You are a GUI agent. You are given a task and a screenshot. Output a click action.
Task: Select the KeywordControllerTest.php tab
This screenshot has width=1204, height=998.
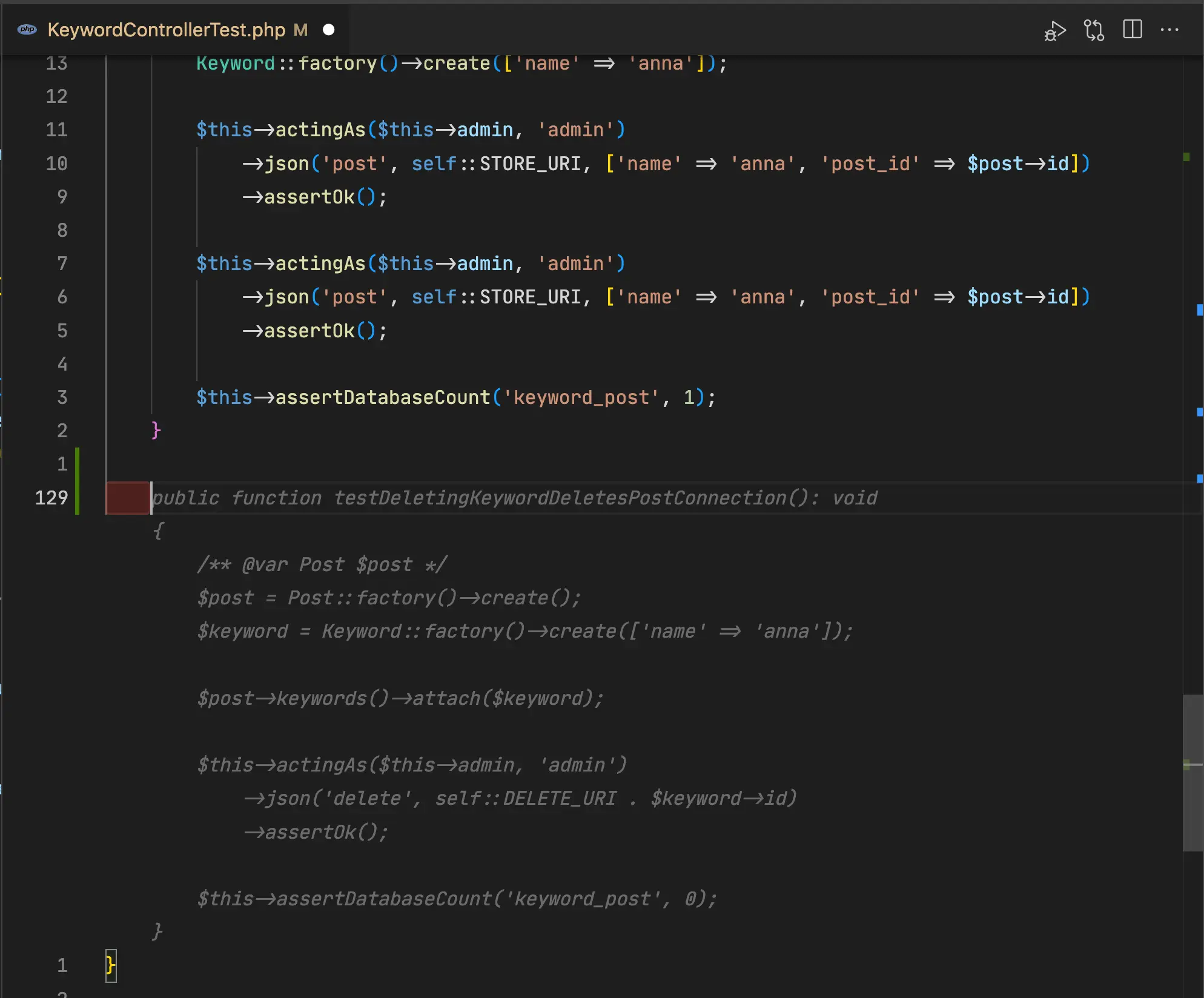[x=166, y=30]
